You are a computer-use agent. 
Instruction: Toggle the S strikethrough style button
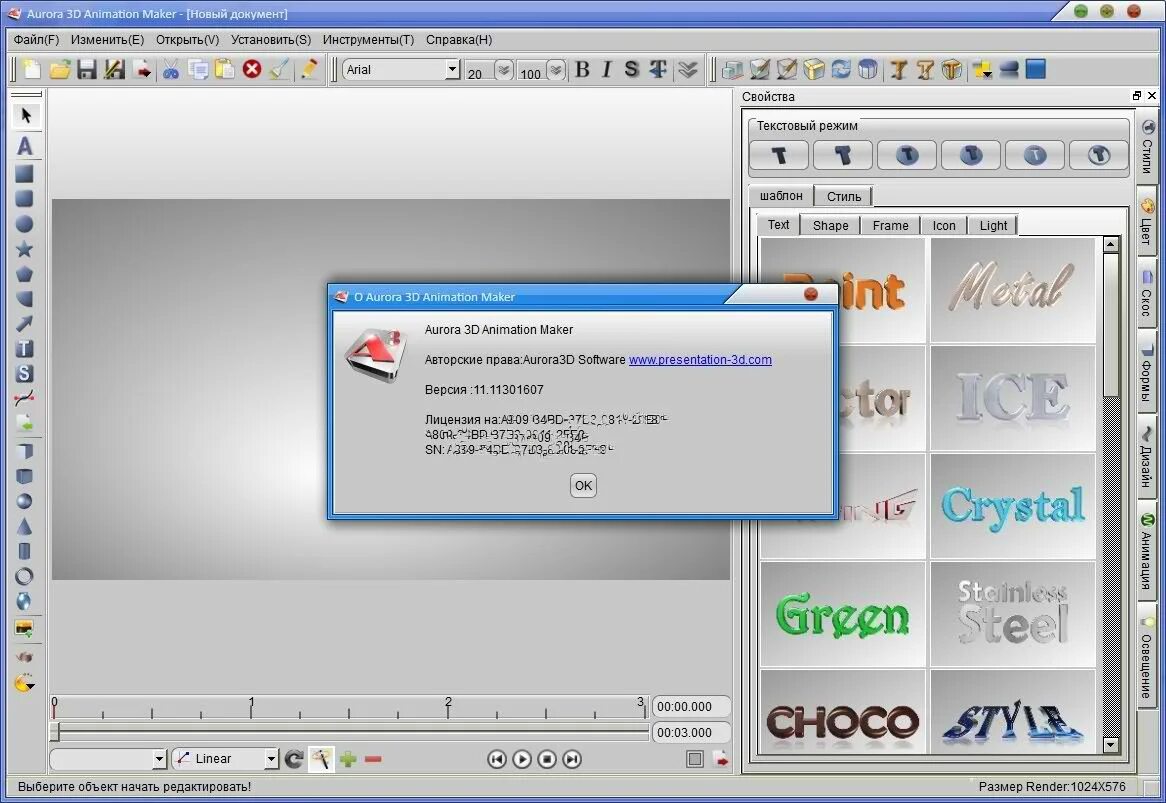(631, 69)
